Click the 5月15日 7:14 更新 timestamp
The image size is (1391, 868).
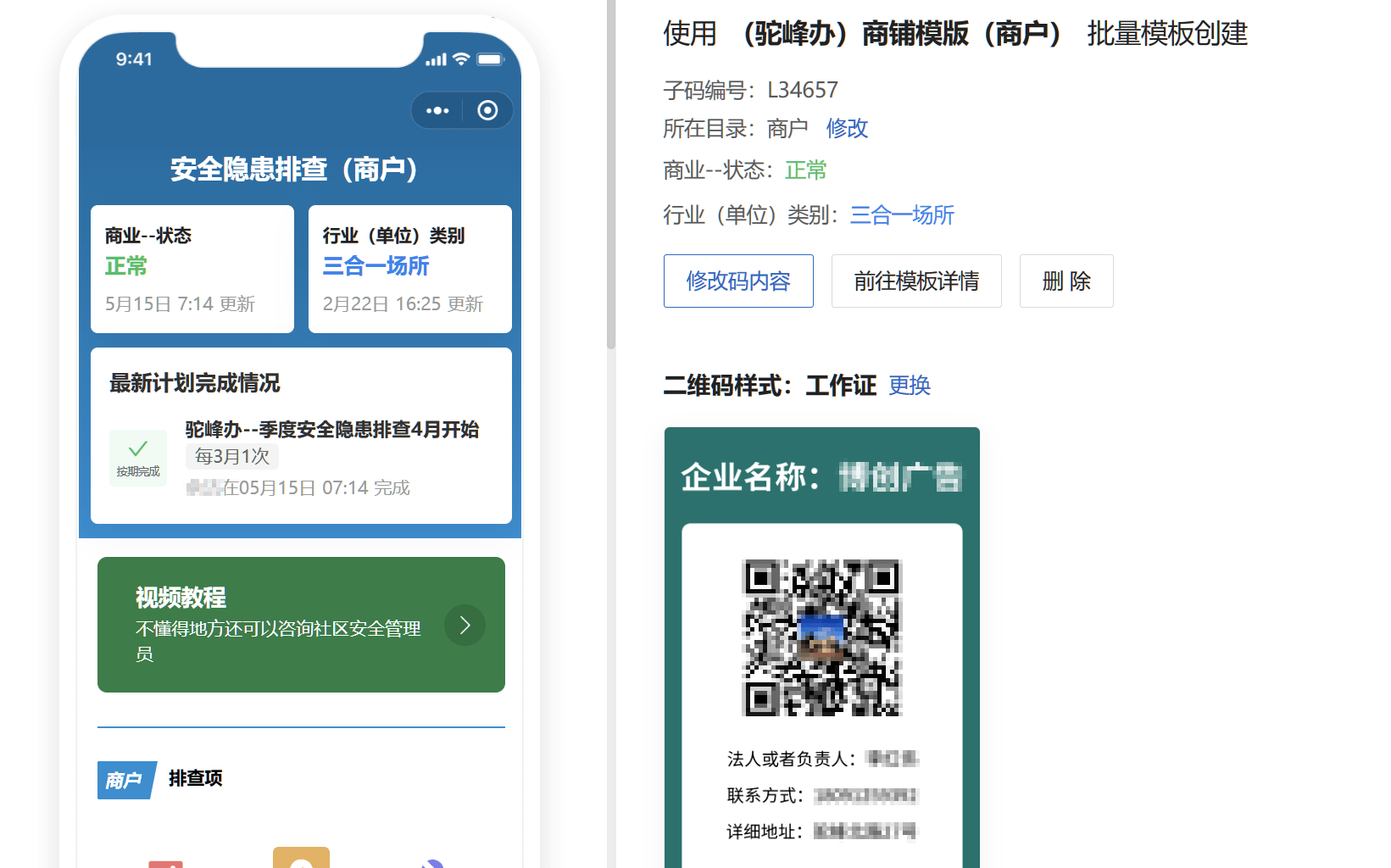pyautogui.click(x=180, y=304)
